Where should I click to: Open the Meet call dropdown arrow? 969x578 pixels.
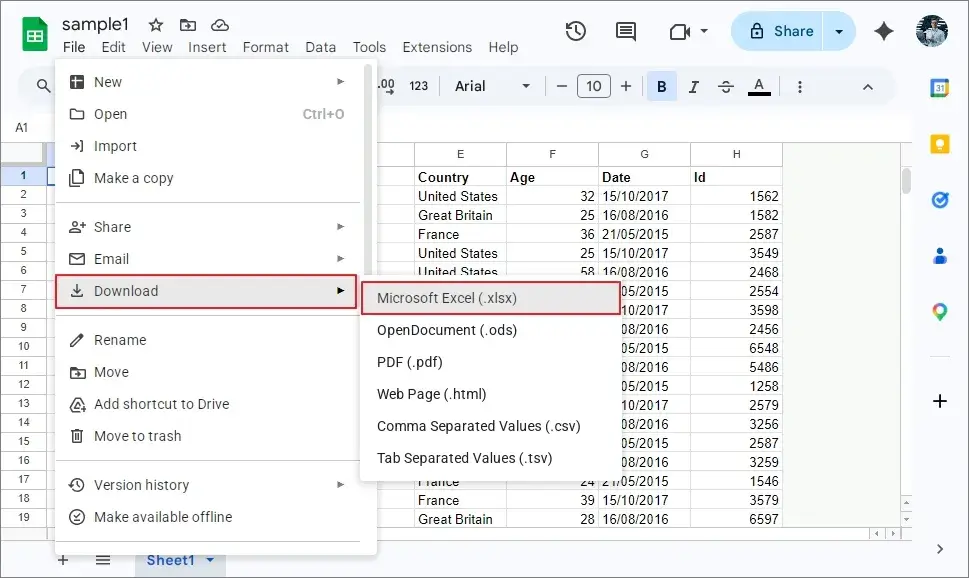[704, 31]
